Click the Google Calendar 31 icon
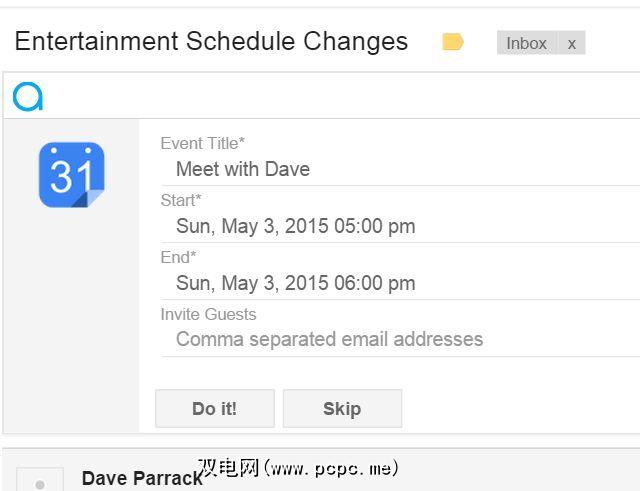This screenshot has height=491, width=640. tap(71, 175)
